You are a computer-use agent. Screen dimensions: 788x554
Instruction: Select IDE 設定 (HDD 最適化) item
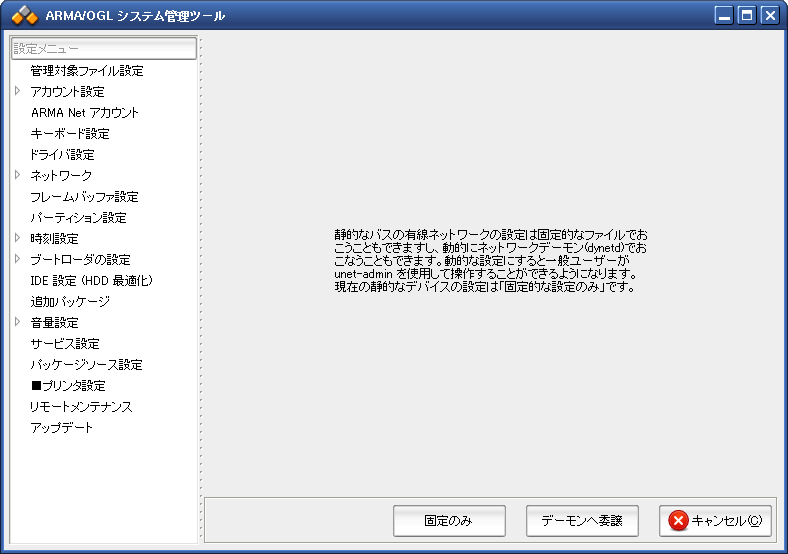[x=91, y=281]
